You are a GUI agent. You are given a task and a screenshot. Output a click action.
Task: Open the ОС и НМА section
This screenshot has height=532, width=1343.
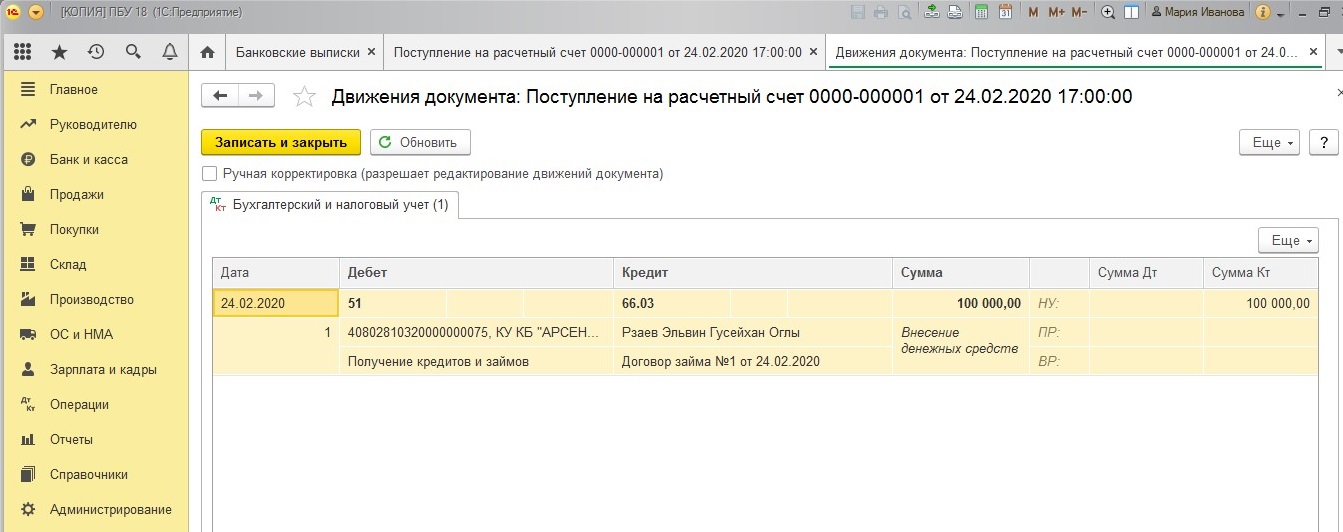pyautogui.click(x=94, y=334)
